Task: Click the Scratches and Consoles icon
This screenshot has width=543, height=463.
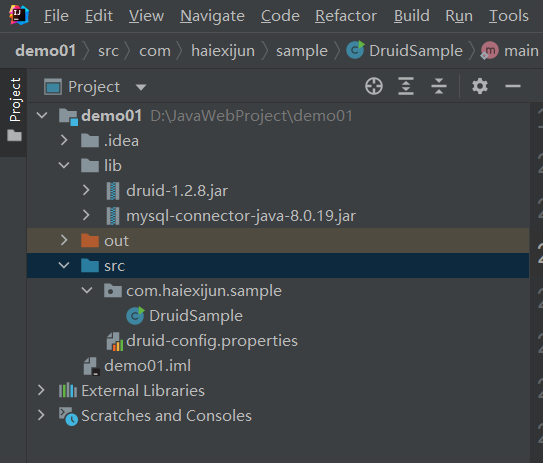Action: [x=68, y=416]
